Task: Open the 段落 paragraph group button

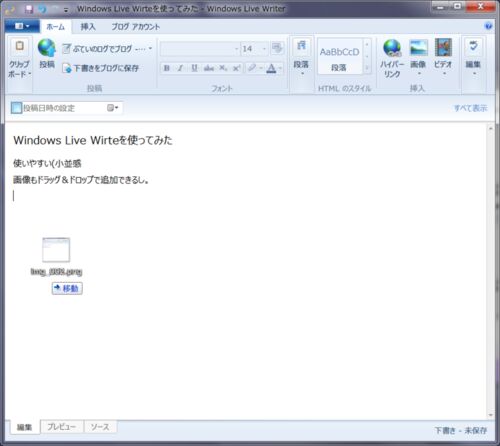Action: coord(301,56)
